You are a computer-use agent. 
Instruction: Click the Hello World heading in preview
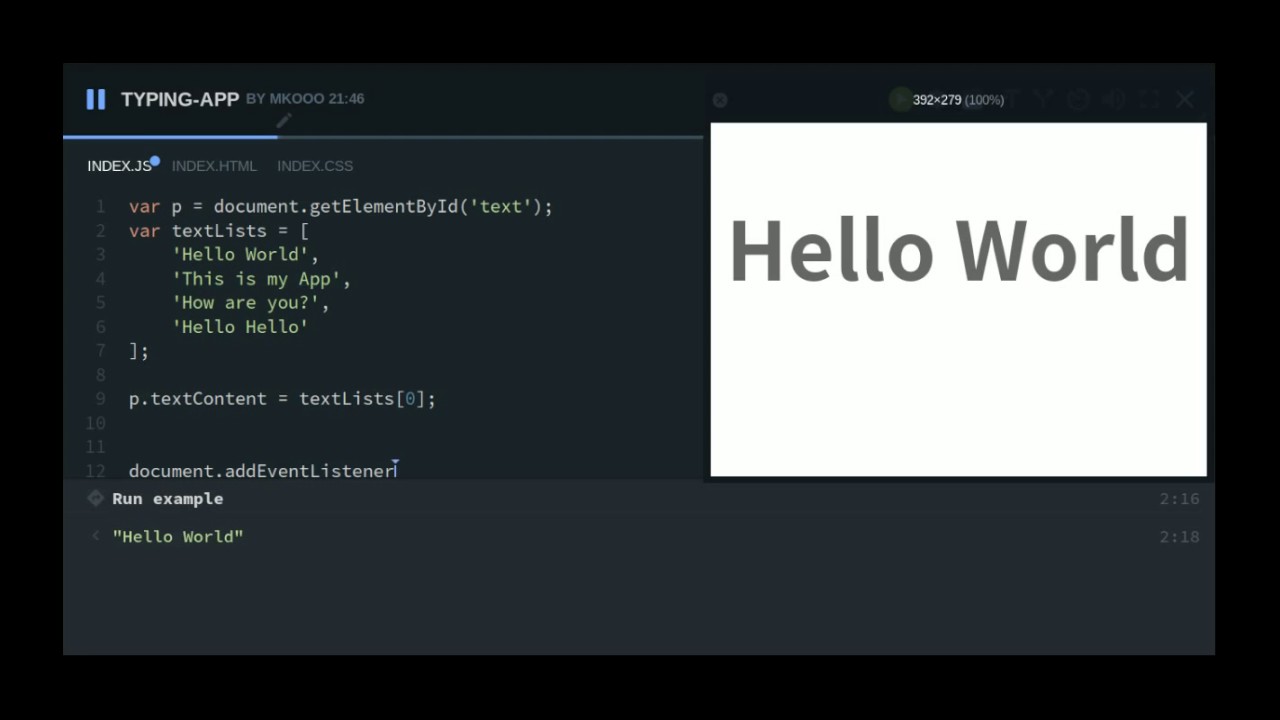coord(959,250)
